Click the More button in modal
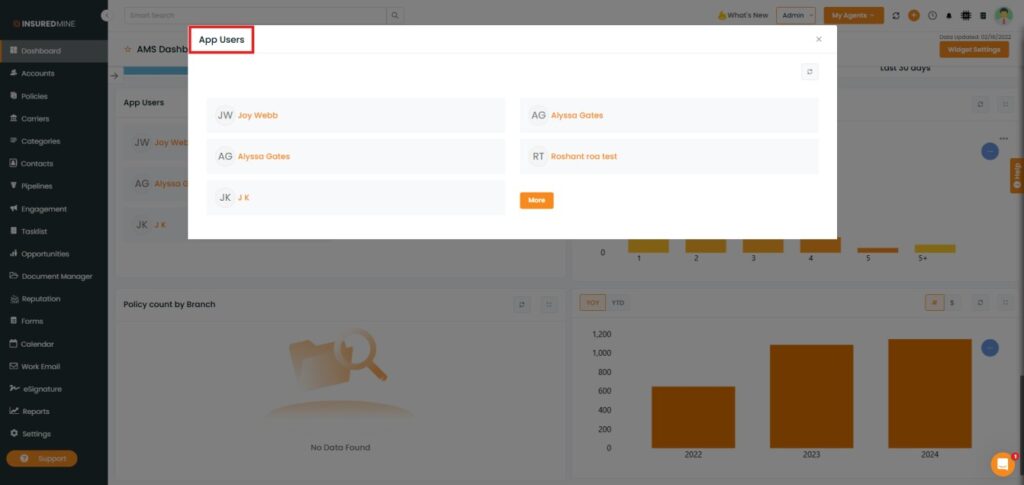The height and width of the screenshot is (485, 1024). coord(536,200)
